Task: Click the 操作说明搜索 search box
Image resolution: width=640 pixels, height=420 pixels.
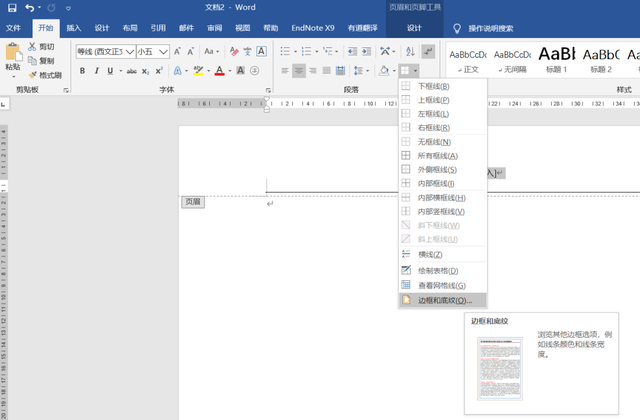Action: [x=490, y=29]
